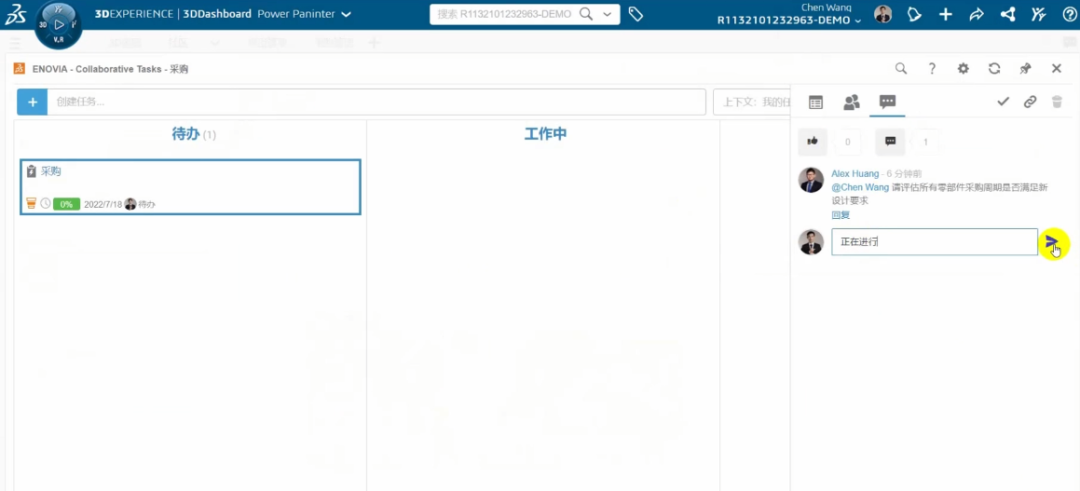Open the R1132101232963-DEMO tenant dropdown
Viewport: 1080px width, 491px height.
point(789,21)
